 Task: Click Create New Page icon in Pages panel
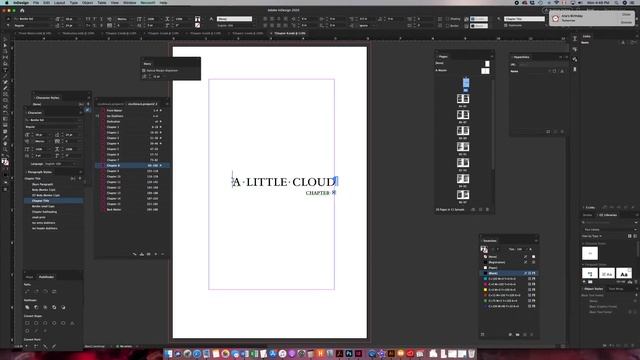coord(480,209)
